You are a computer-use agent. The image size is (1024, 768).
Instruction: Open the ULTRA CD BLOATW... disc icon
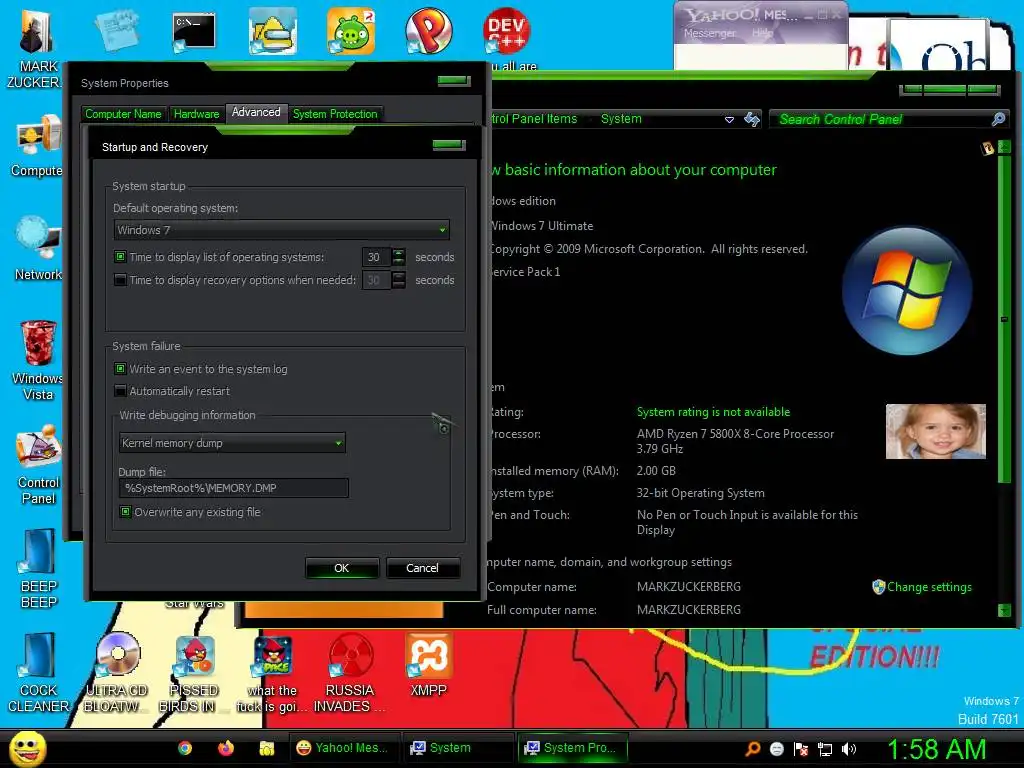[116, 672]
